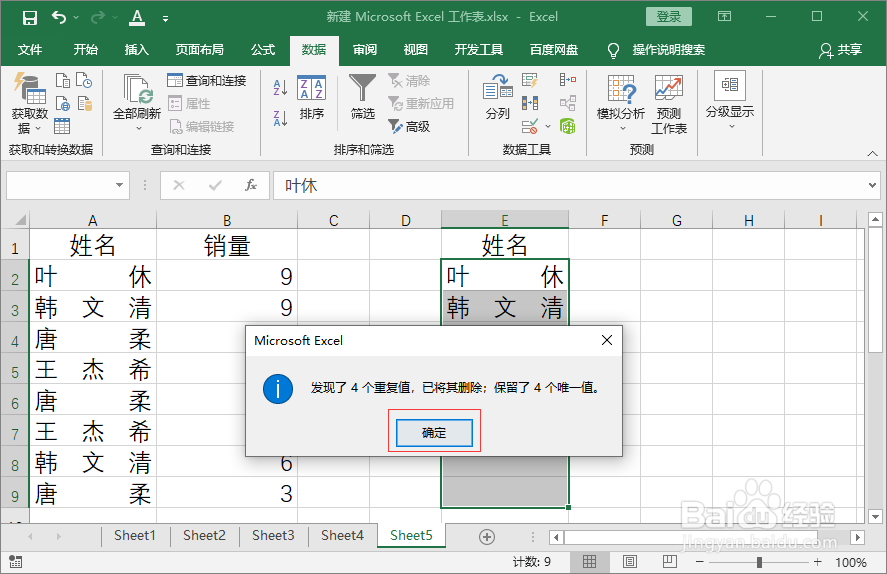Image resolution: width=887 pixels, height=574 pixels.
Task: Click the 获取数据 icon
Action: tap(29, 89)
